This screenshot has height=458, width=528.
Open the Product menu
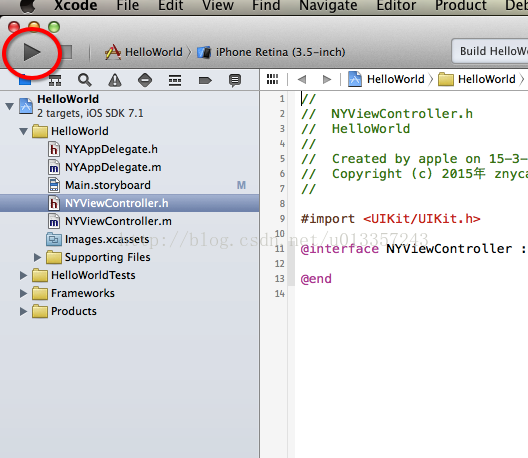pos(461,6)
